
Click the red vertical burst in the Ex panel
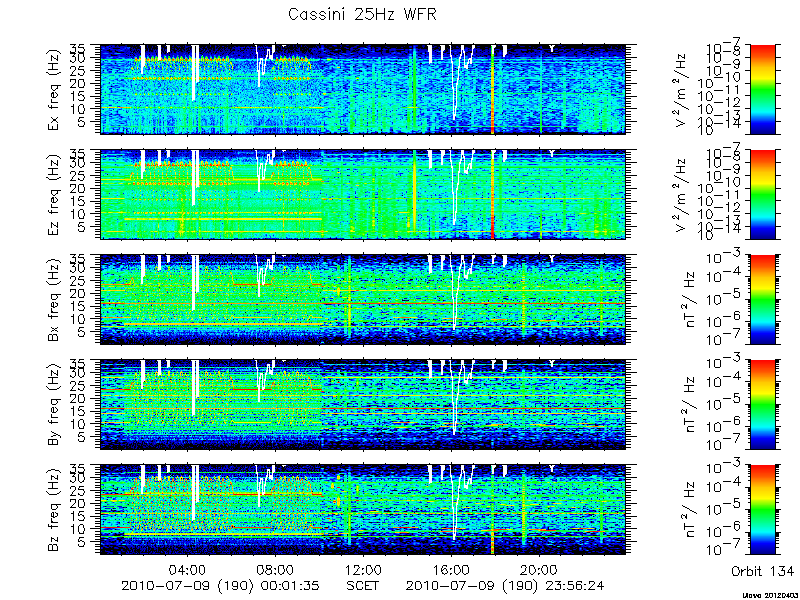(x=492, y=89)
